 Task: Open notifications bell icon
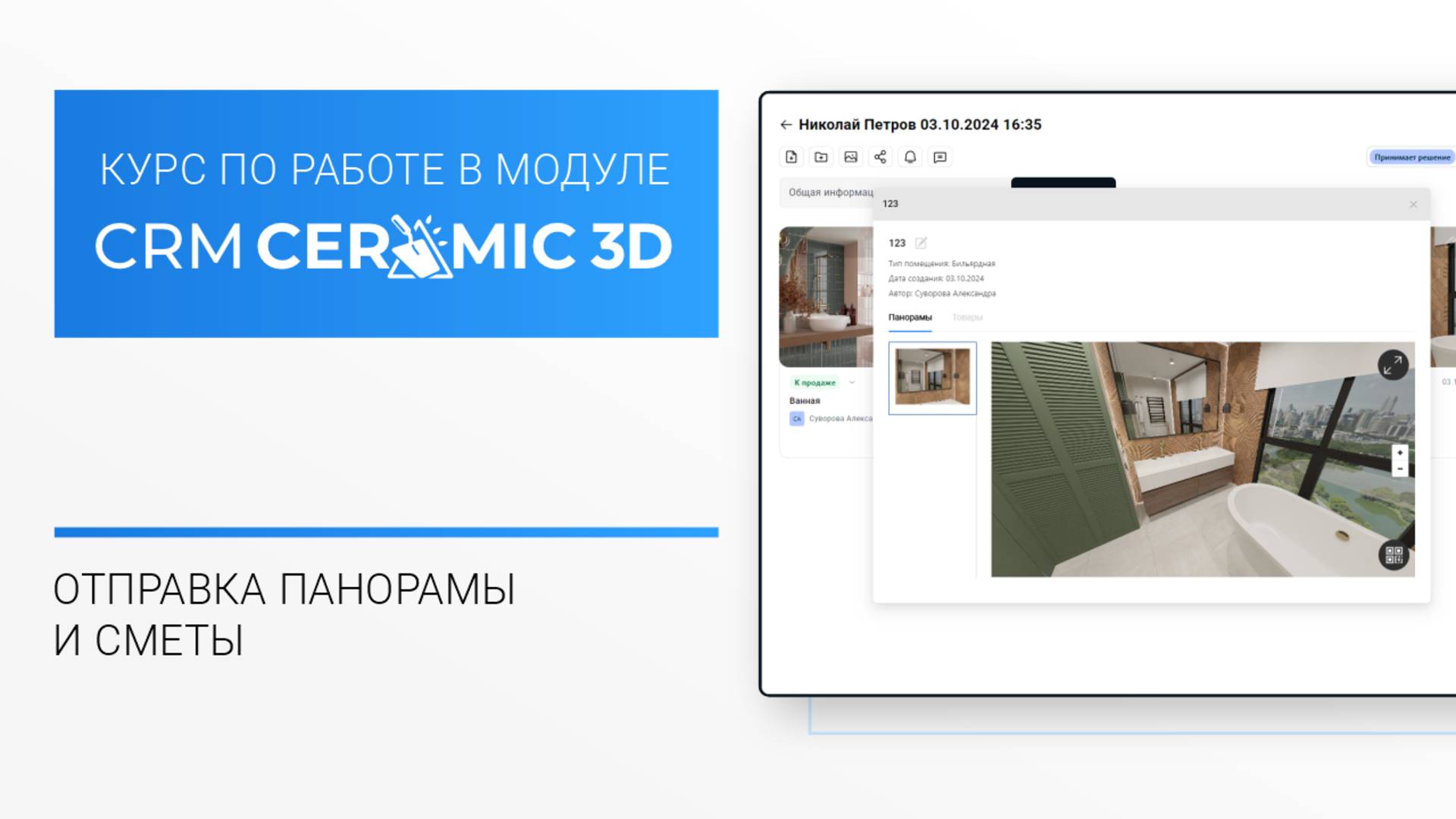click(x=910, y=157)
